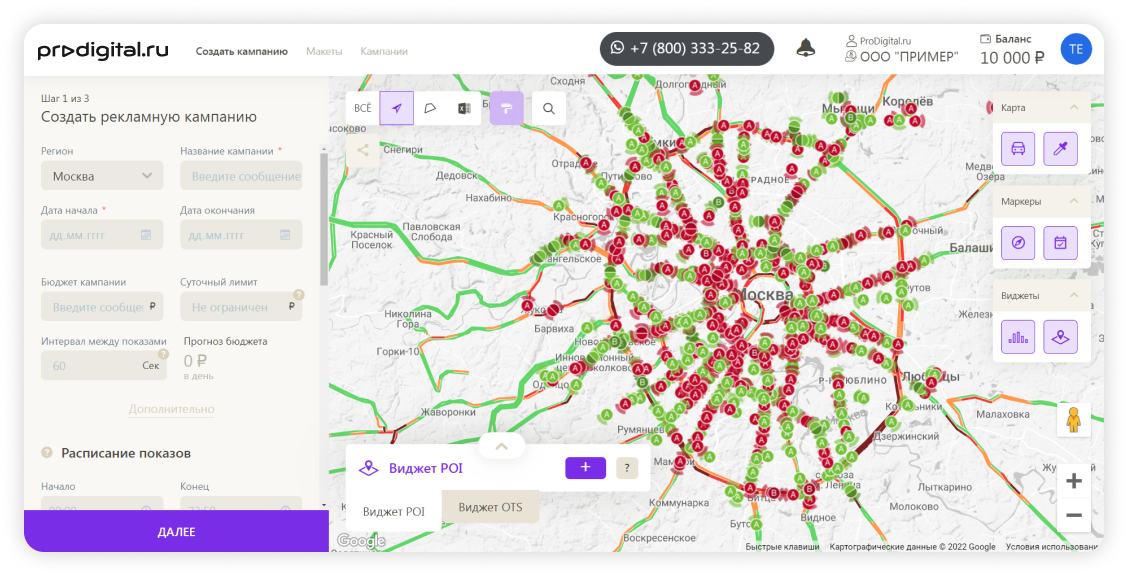
Task: Open the Excel import tool
Action: coord(464,108)
